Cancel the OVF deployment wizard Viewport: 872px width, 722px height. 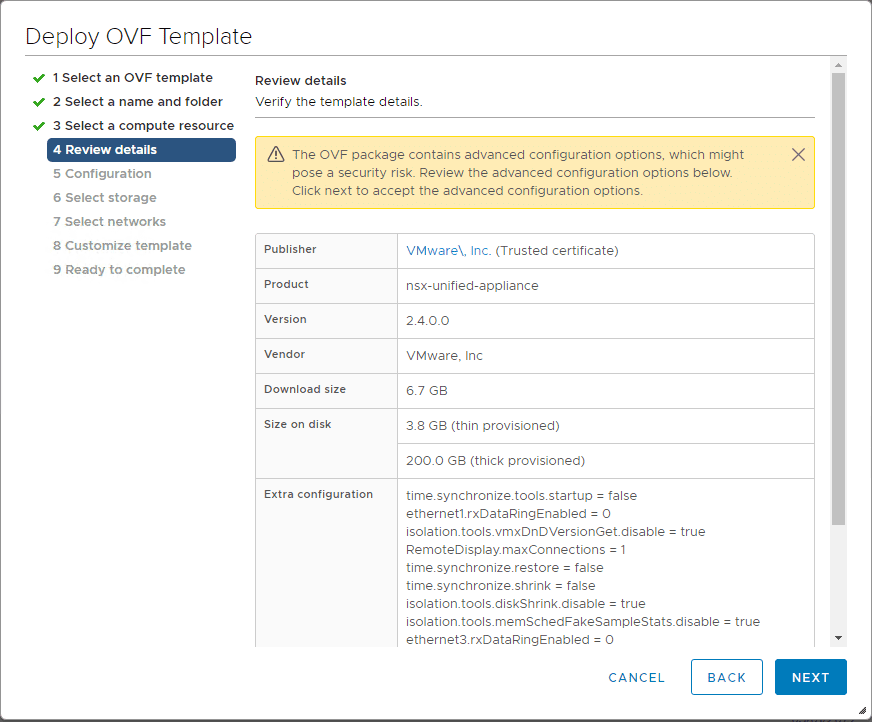[x=636, y=677]
